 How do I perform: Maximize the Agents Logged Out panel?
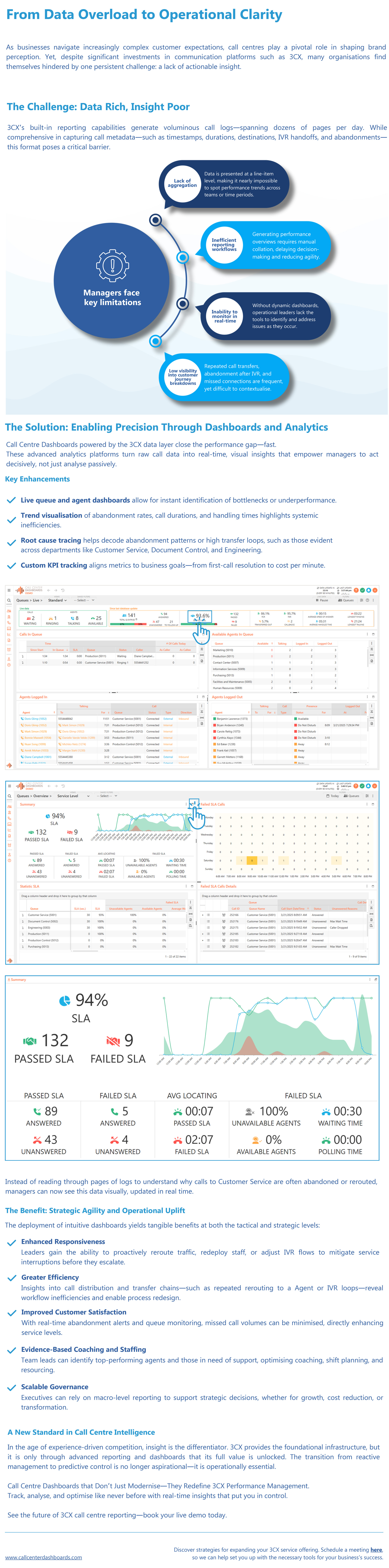point(373,697)
